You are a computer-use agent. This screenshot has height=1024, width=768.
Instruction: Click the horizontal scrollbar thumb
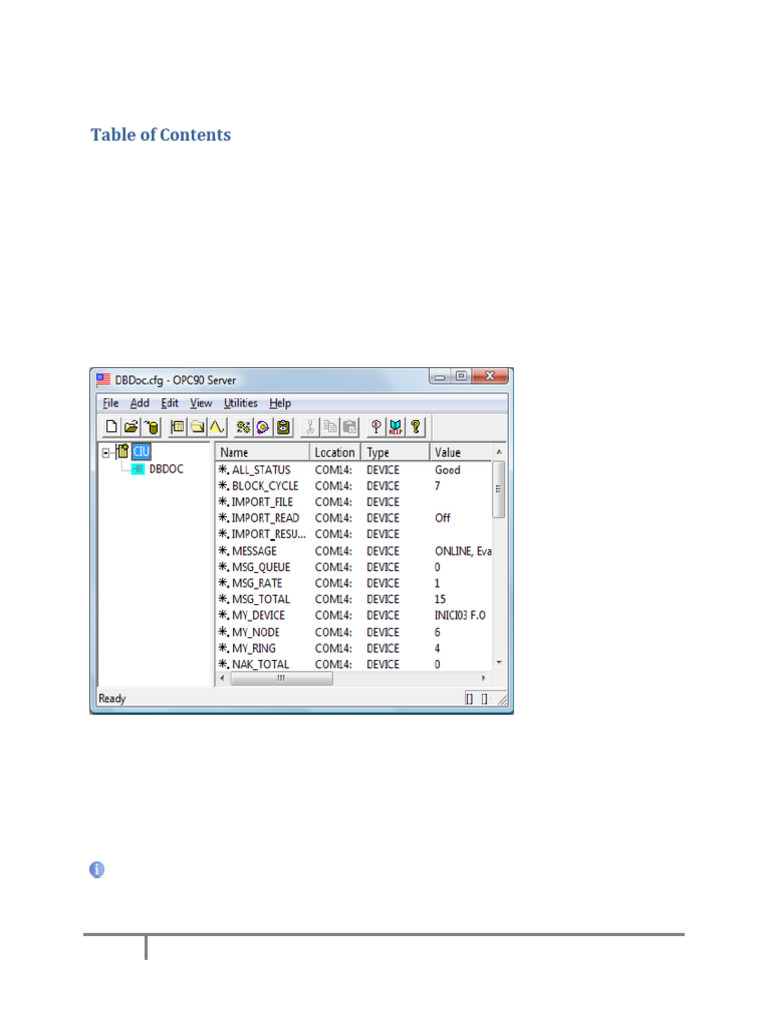[281, 678]
